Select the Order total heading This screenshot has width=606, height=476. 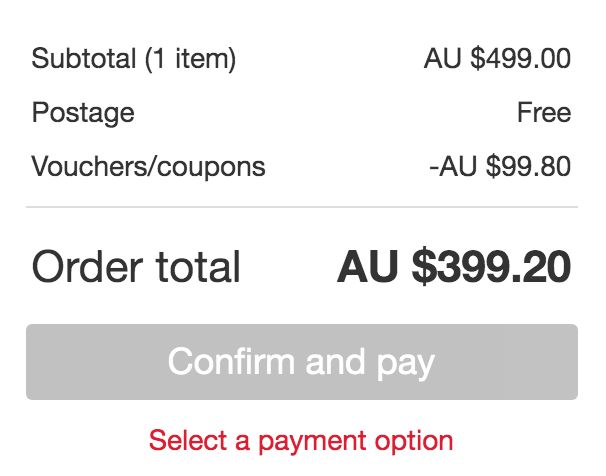click(x=137, y=267)
